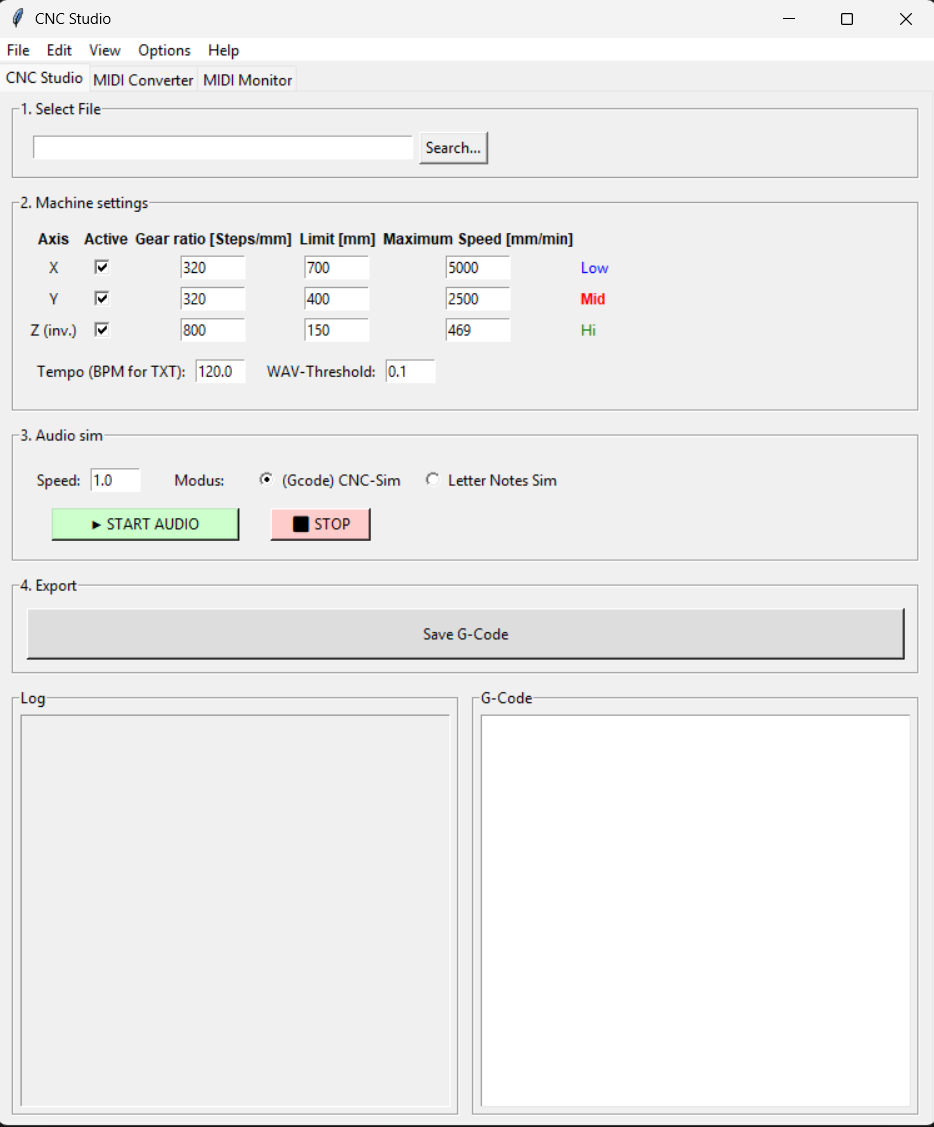Open the Edit menu
The width and height of the screenshot is (934, 1127).
point(59,50)
